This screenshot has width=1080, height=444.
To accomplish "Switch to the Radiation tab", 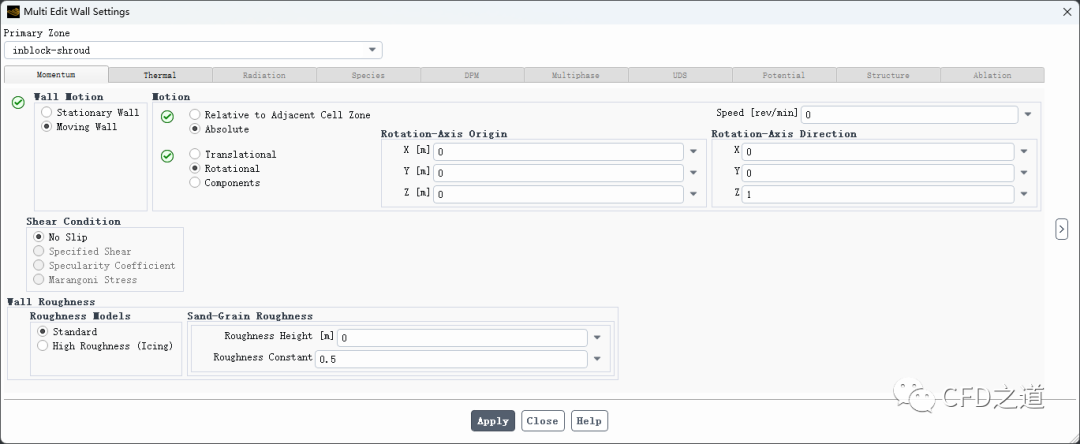I will [264, 75].
